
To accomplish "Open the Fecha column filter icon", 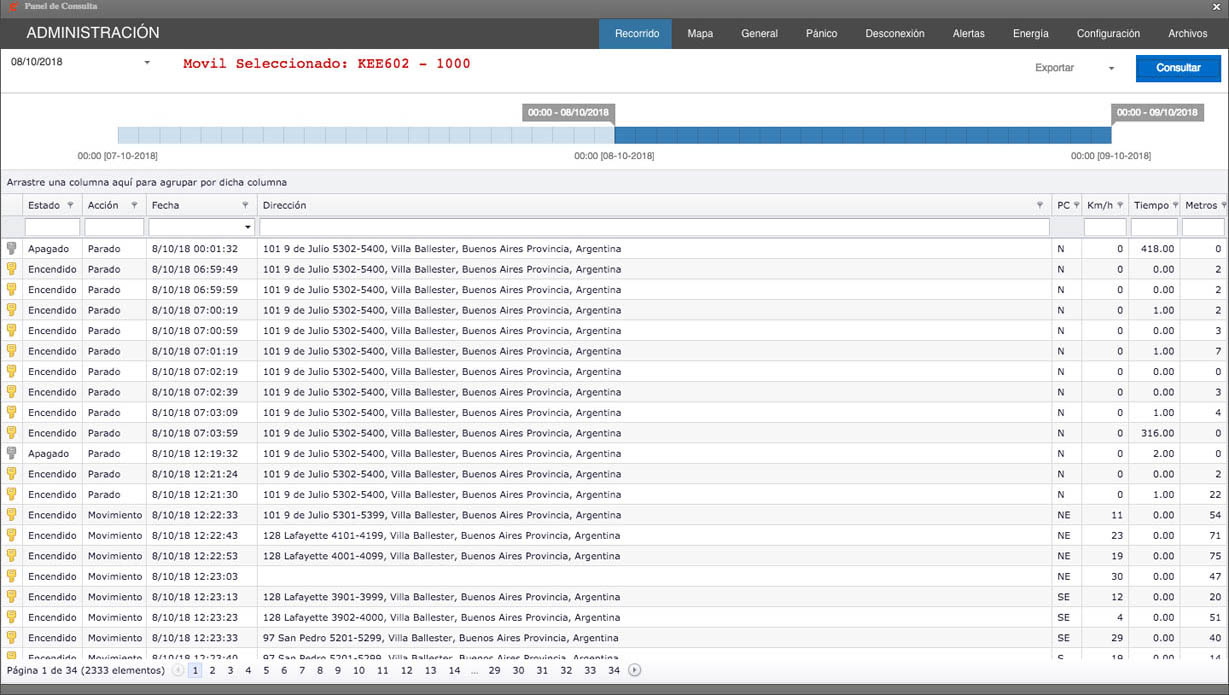I will [245, 205].
